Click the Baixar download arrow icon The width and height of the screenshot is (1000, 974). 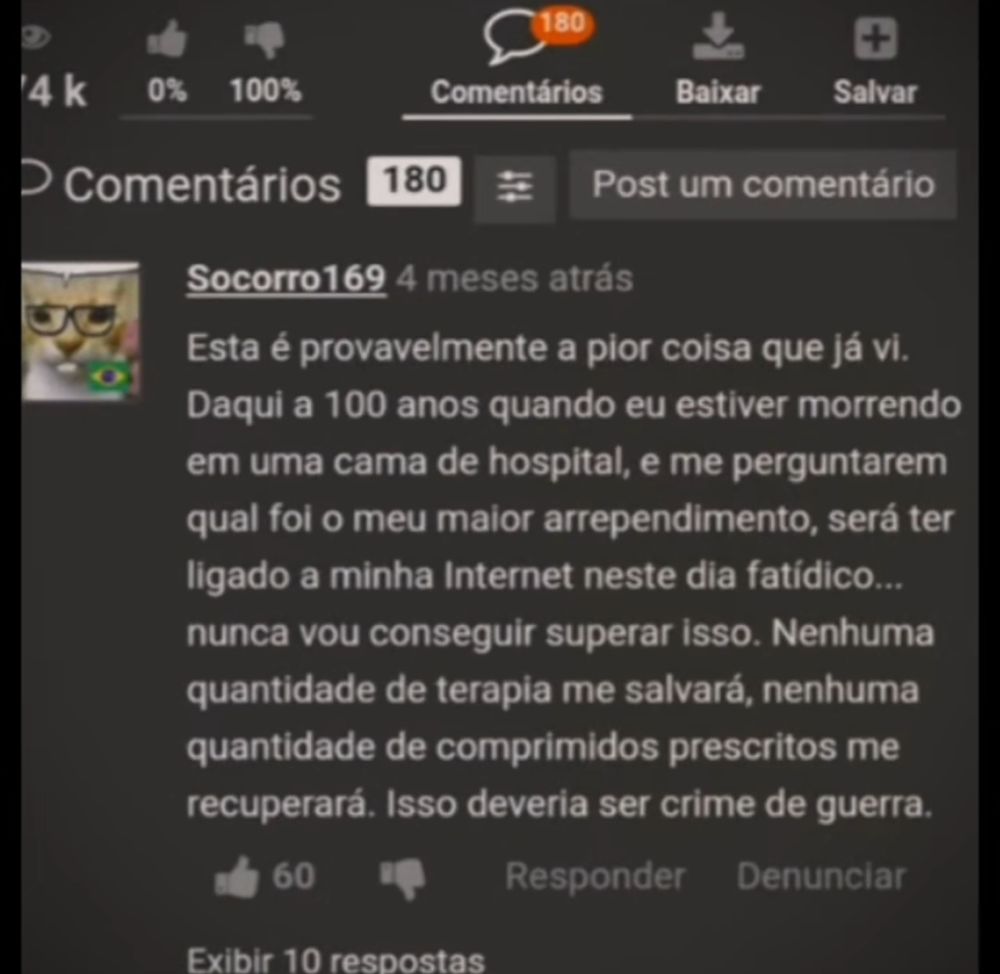pos(718,36)
